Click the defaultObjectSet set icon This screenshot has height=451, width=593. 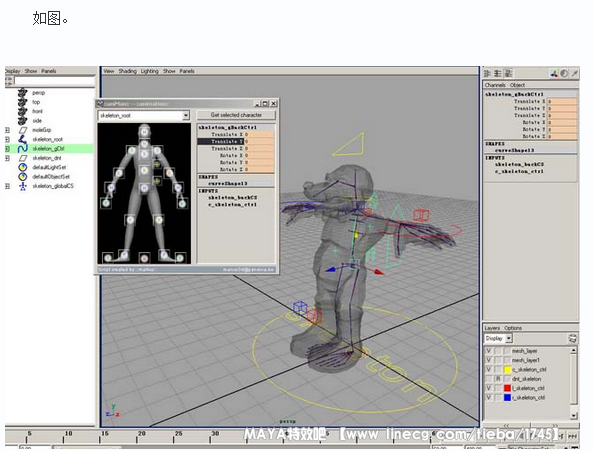coord(23,177)
